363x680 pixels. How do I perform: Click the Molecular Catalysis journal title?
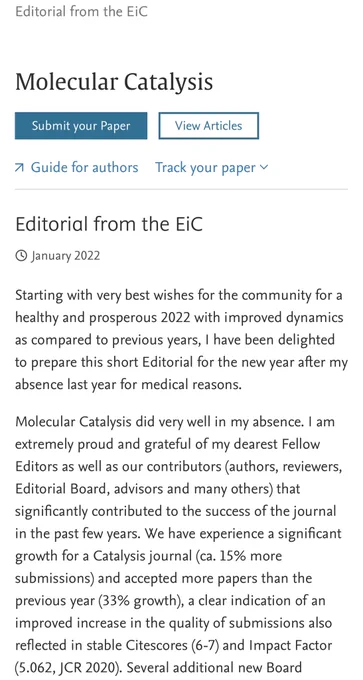tap(114, 82)
